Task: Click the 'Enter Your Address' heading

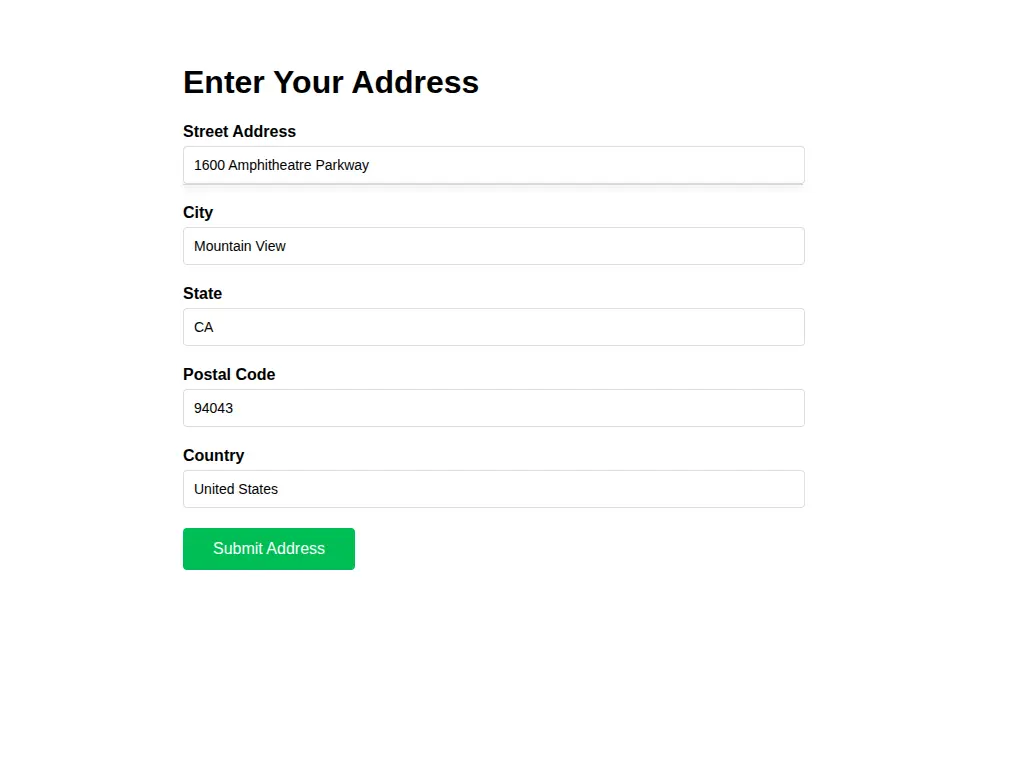Action: pyautogui.click(x=330, y=82)
